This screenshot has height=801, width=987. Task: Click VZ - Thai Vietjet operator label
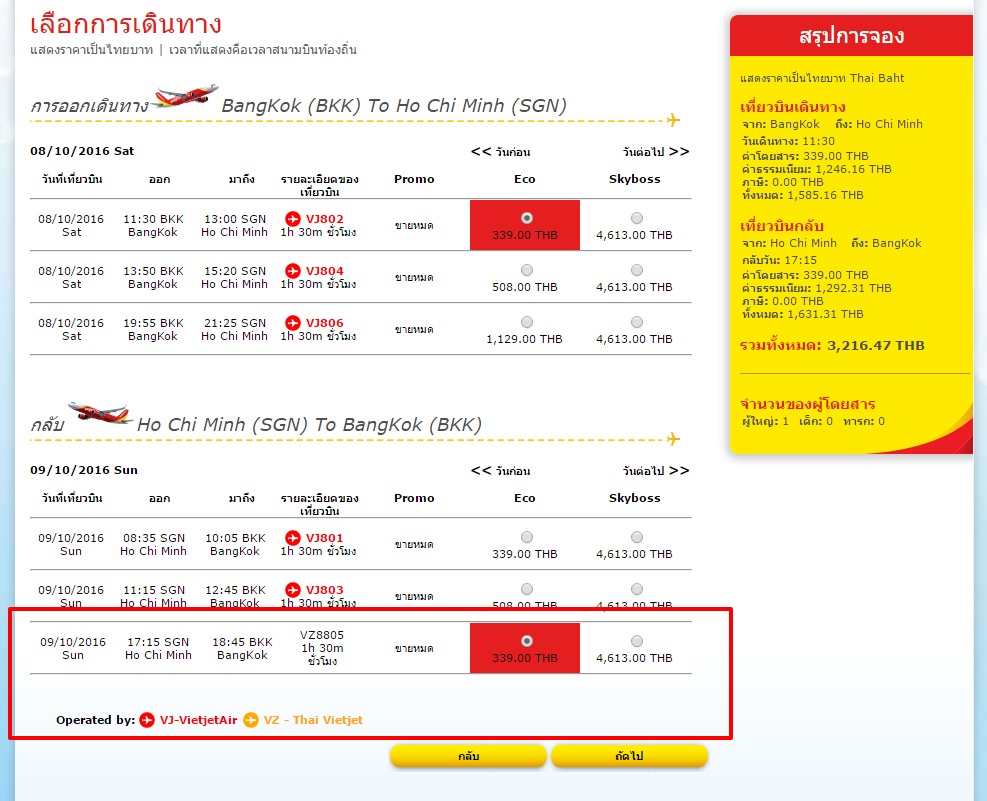[313, 720]
